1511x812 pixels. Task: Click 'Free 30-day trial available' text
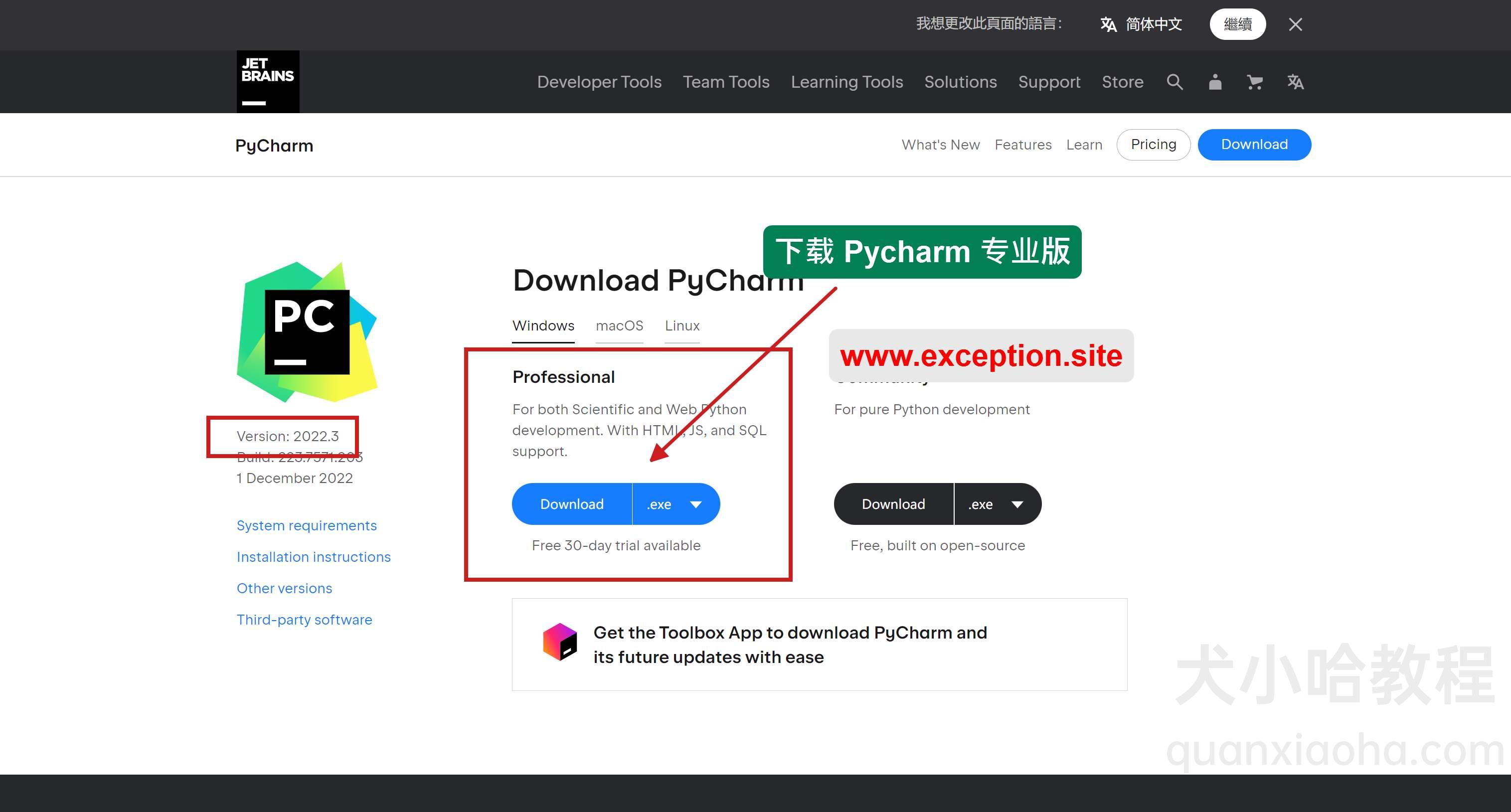616,546
